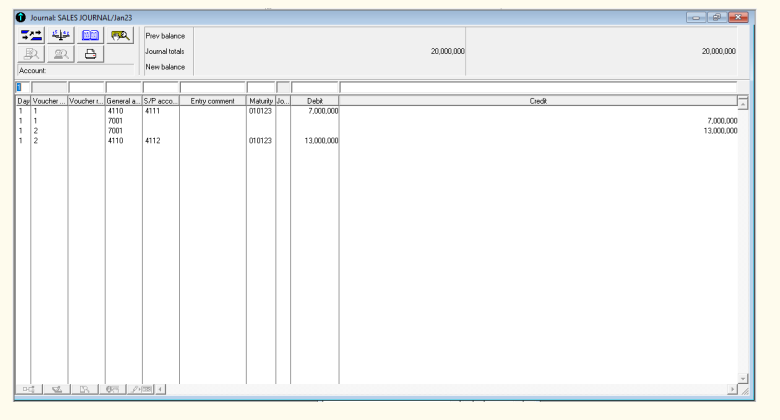Click the balance scales icon
Image resolution: width=780 pixels, height=420 pixels.
(61, 35)
